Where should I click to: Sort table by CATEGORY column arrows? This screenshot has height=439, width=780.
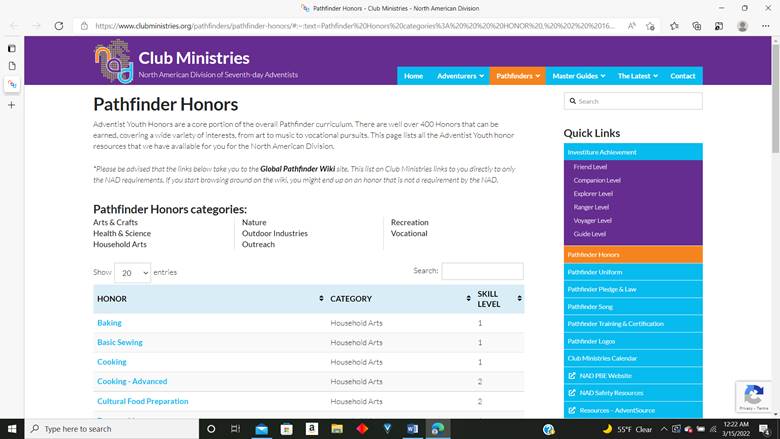[468, 298]
